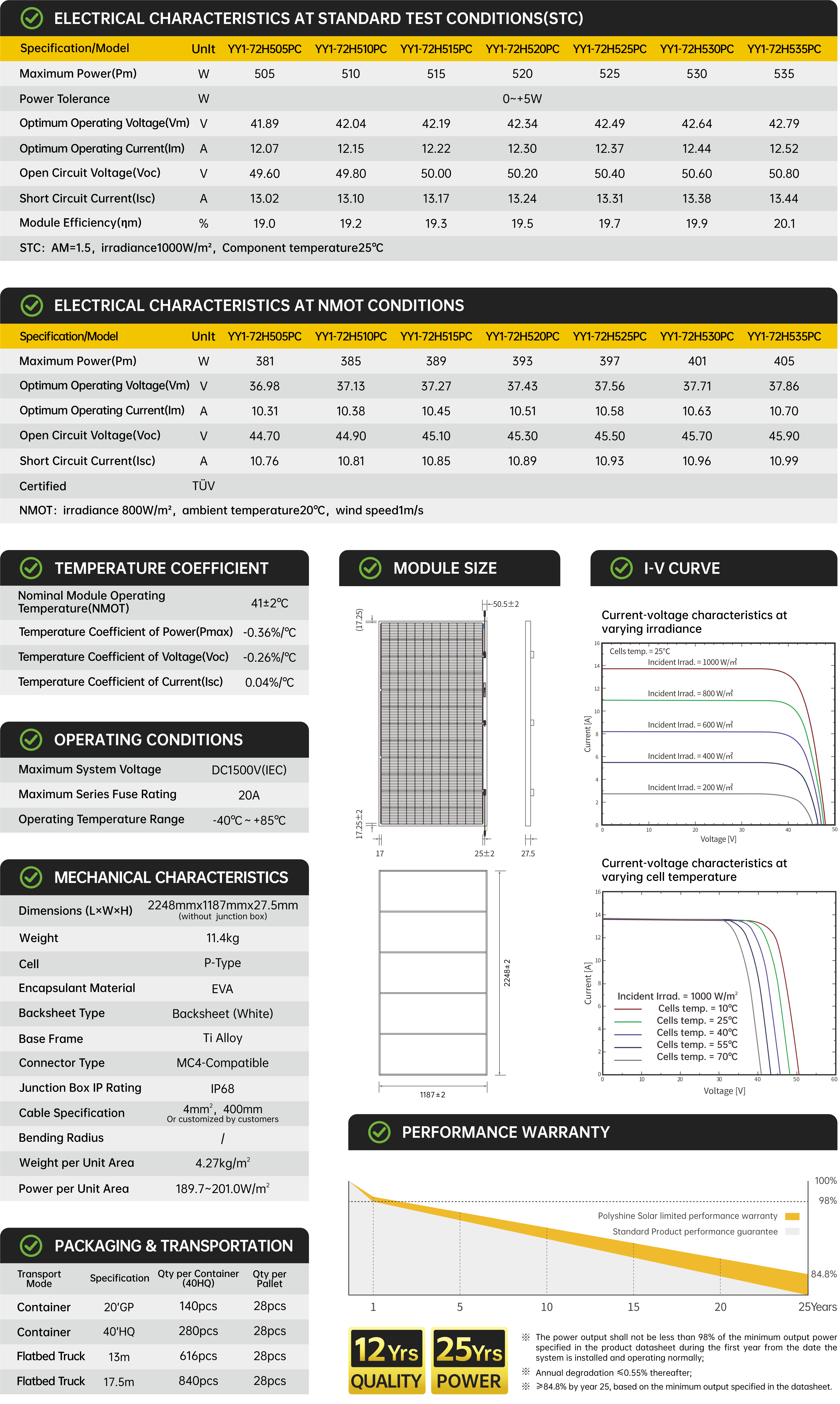Click checkmark icon next to Temperature Coefficient
The width and height of the screenshot is (840, 1404).
coord(31,568)
